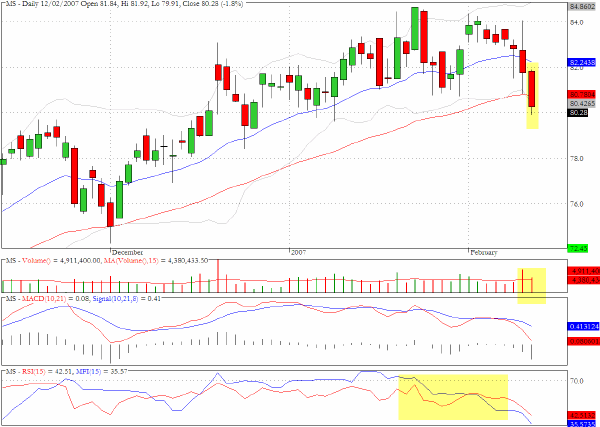Image resolution: width=600 pixels, height=427 pixels.
Task: Select the blue 82.2438 moving average tag
Action: [582, 62]
